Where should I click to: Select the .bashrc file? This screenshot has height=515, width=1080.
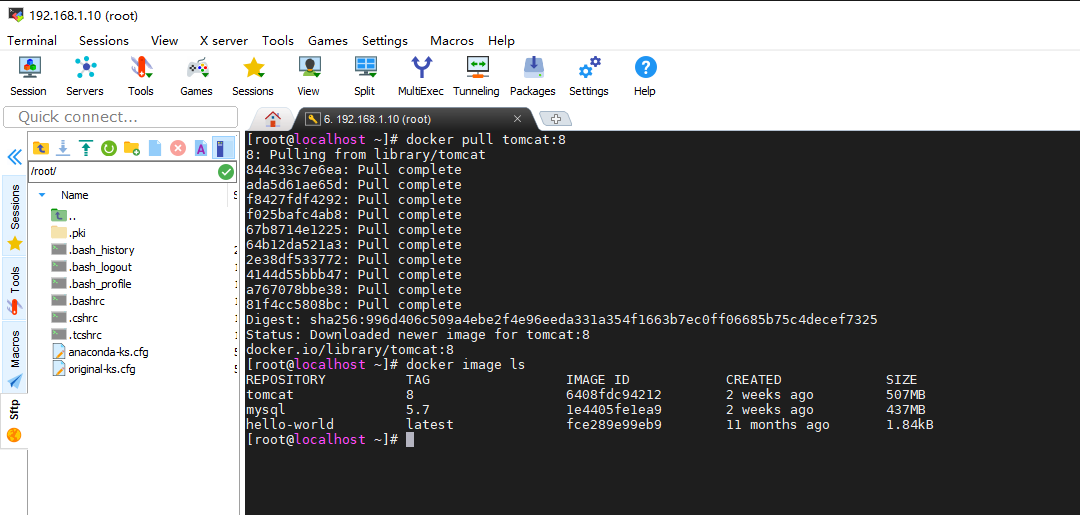click(78, 301)
